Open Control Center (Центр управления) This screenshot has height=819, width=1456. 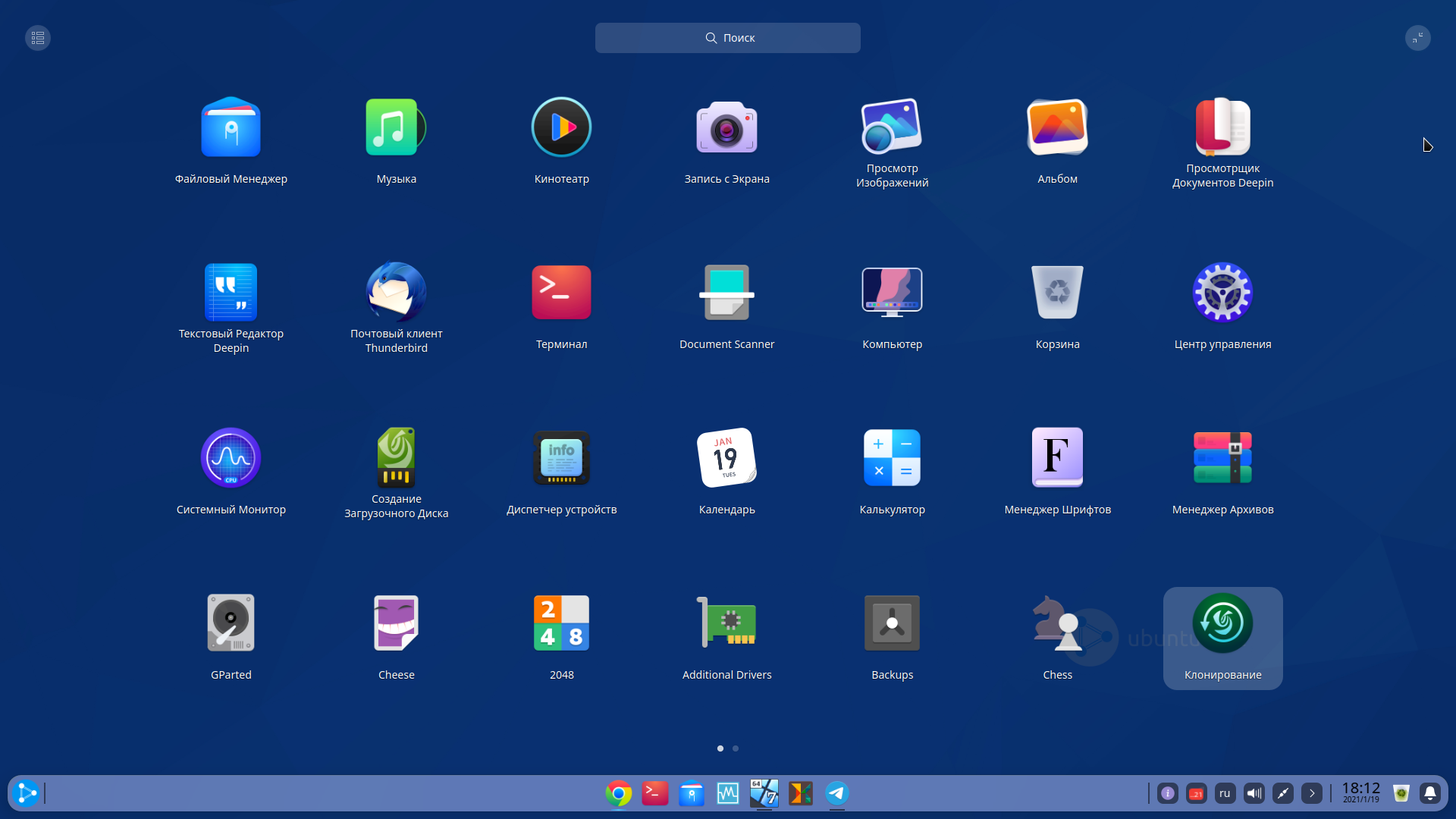click(x=1222, y=293)
